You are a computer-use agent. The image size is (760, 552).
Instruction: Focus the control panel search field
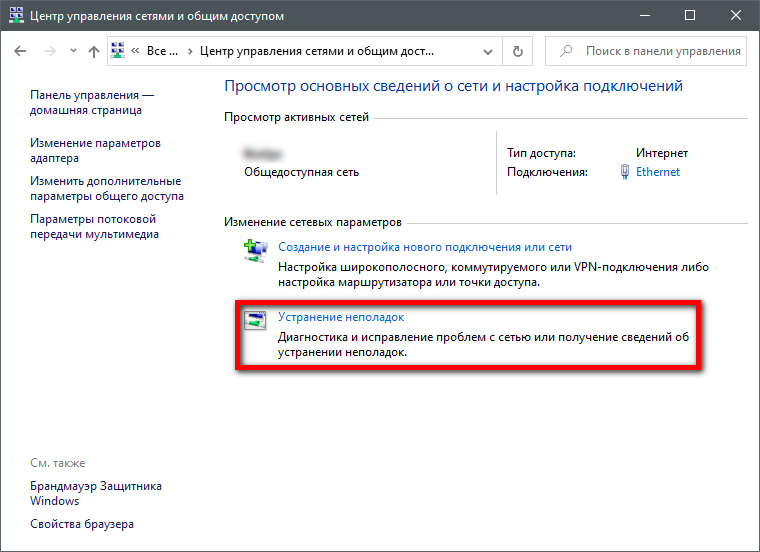point(646,51)
